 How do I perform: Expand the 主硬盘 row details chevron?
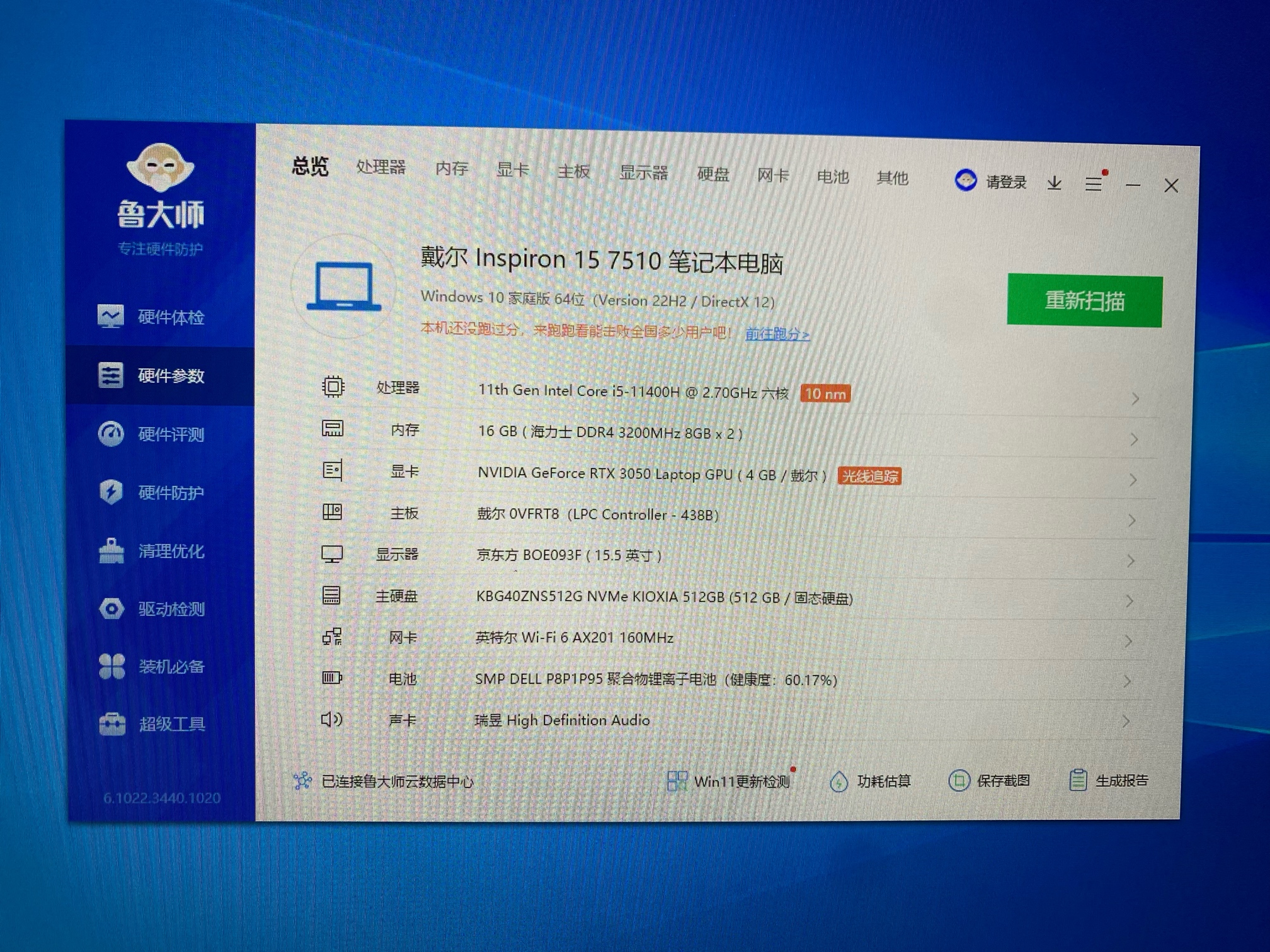[1130, 601]
